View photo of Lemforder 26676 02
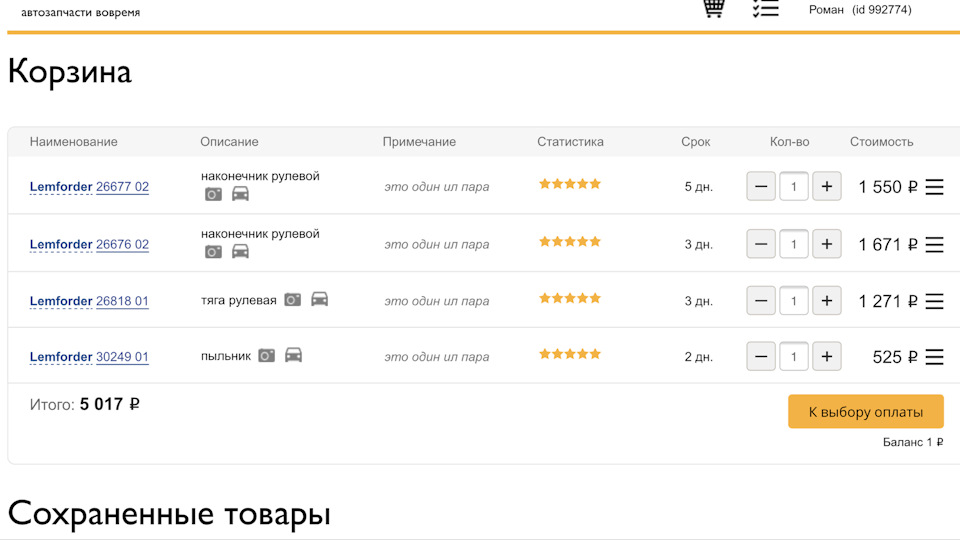Image resolution: width=960 pixels, height=540 pixels. (213, 252)
